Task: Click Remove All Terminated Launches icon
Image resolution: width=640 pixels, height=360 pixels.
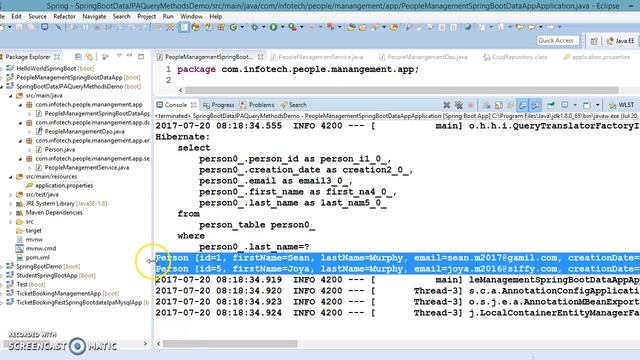Action: coord(459,105)
